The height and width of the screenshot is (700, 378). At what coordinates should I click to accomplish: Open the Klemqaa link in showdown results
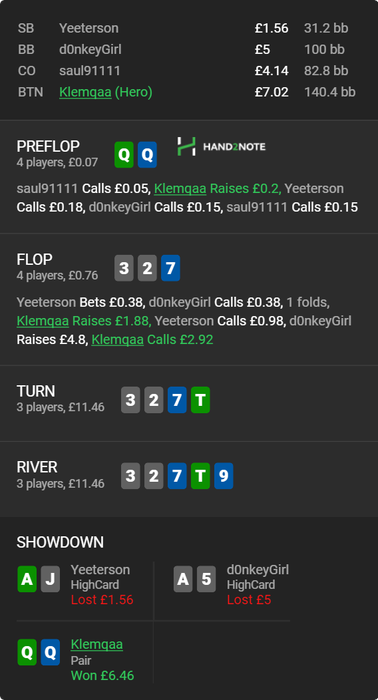(x=97, y=644)
